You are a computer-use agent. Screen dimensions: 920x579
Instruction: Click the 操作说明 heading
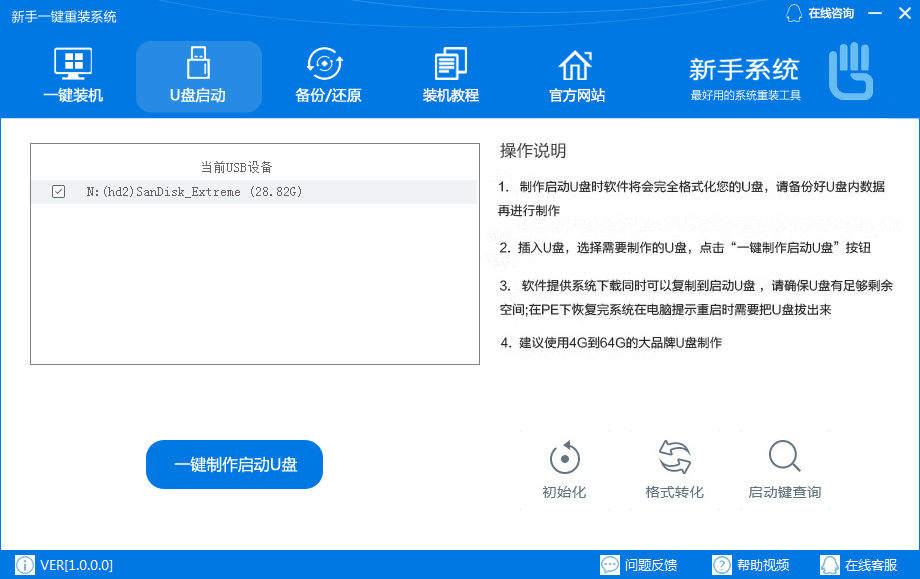[x=533, y=151]
